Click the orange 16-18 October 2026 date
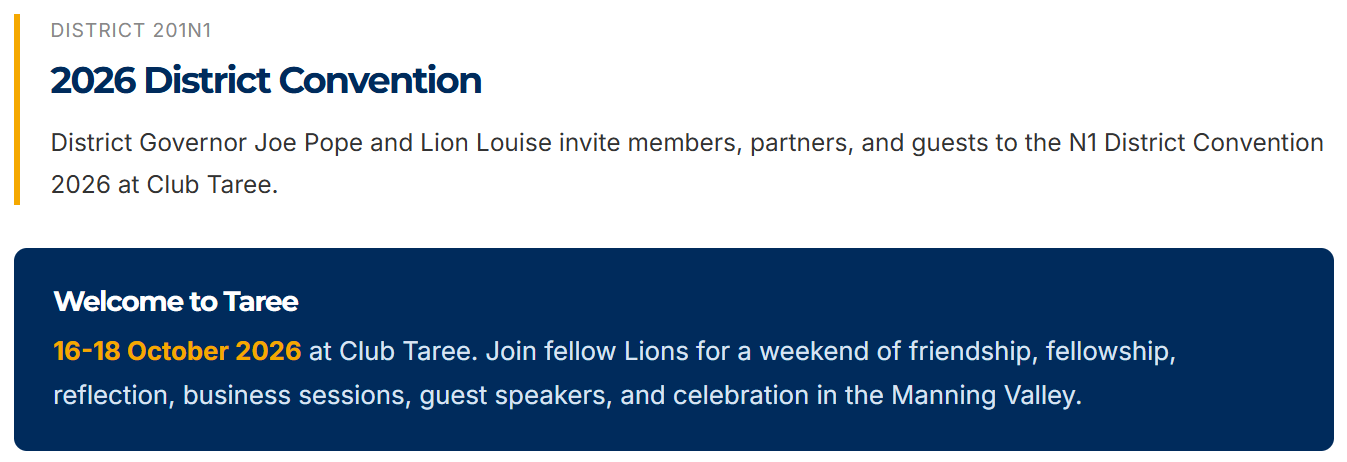 [x=177, y=351]
